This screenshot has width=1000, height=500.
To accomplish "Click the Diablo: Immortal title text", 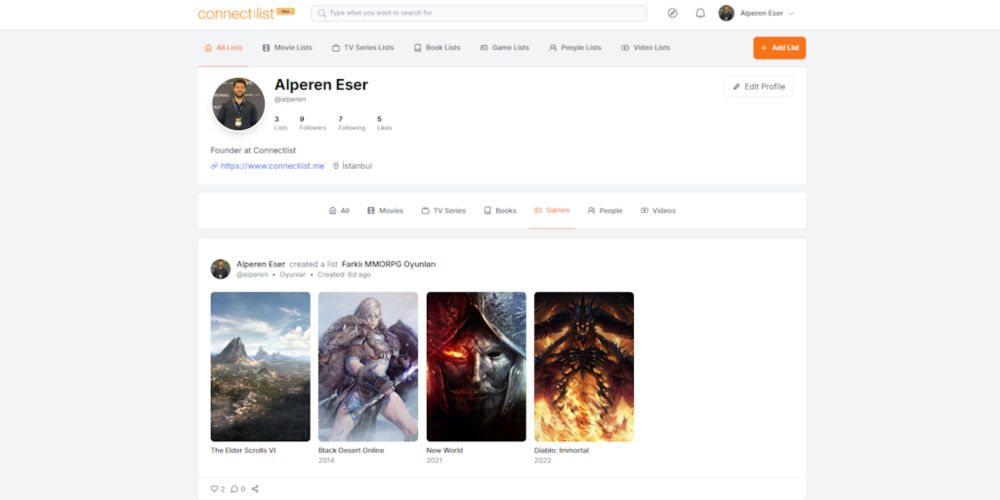I will point(562,450).
